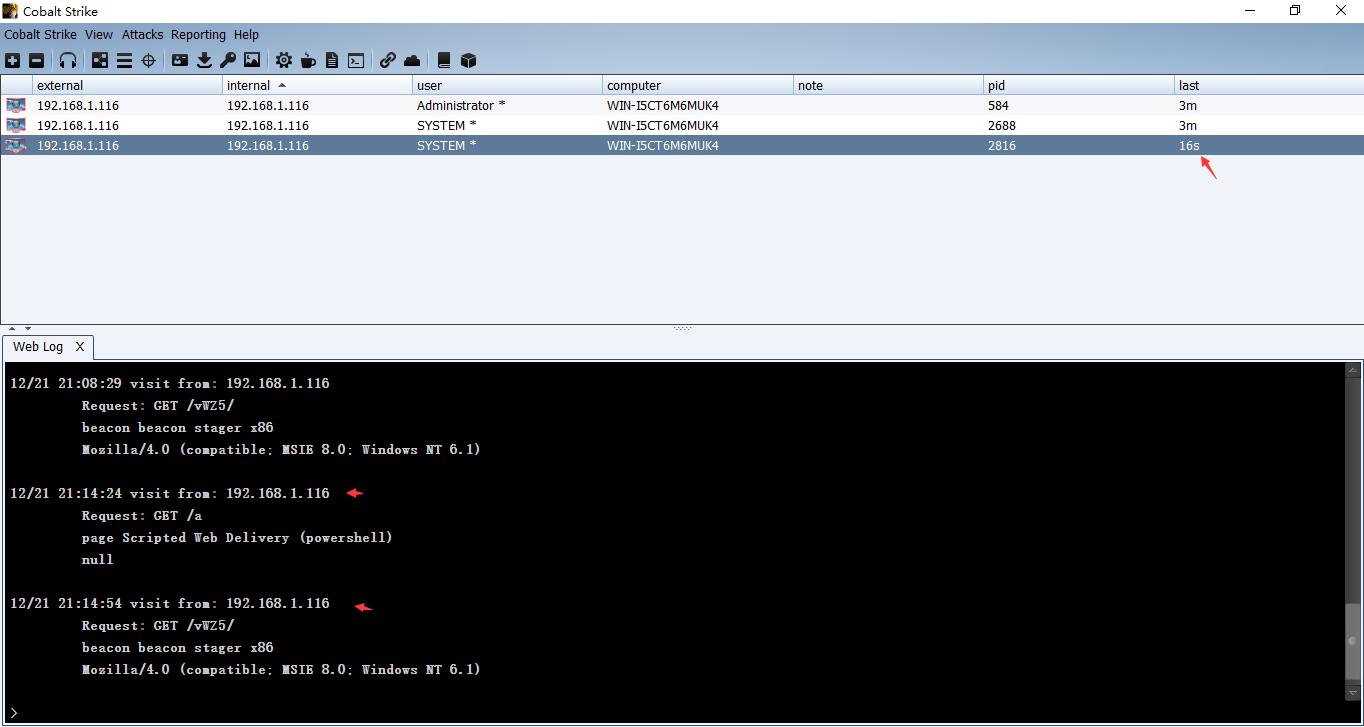Open the Help menu
1364x727 pixels.
point(246,34)
